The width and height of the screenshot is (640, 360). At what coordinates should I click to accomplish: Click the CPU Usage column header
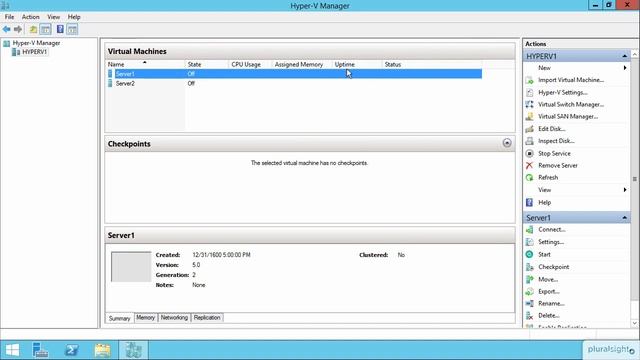tap(250, 64)
